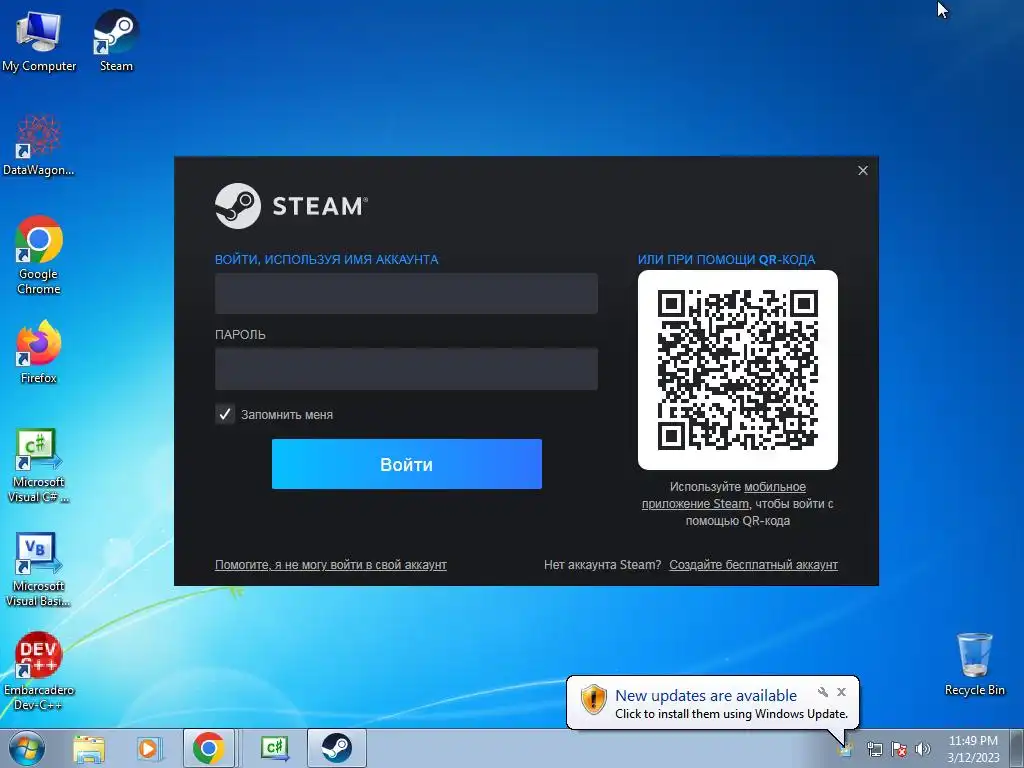Open the network tray icon
Screen dimensions: 1024x768
point(874,749)
